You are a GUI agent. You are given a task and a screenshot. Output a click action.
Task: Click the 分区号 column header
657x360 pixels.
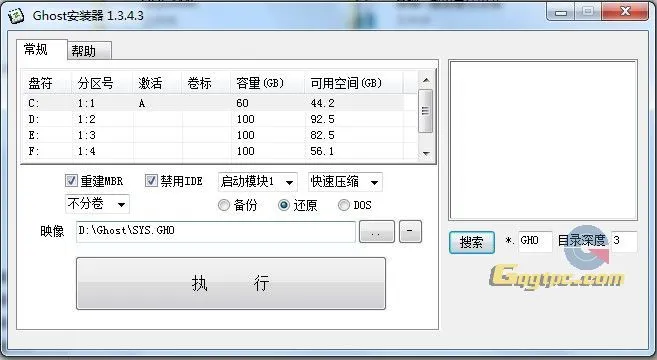click(102, 83)
